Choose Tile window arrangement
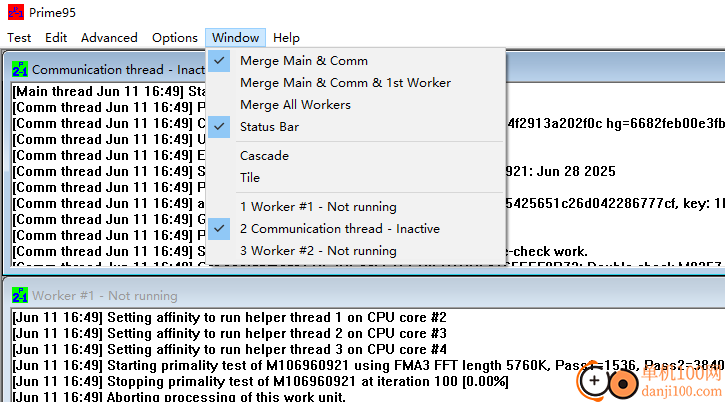 (355, 178)
